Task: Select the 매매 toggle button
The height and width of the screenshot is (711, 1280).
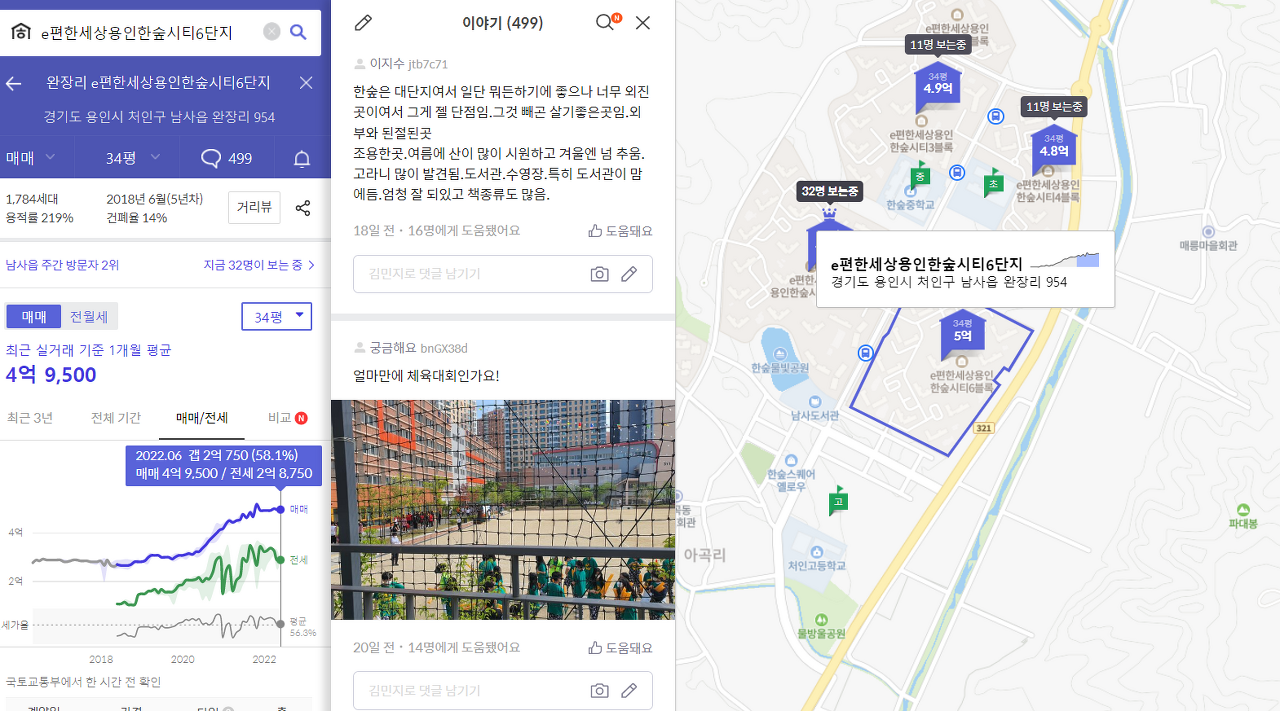Action: pyautogui.click(x=34, y=317)
